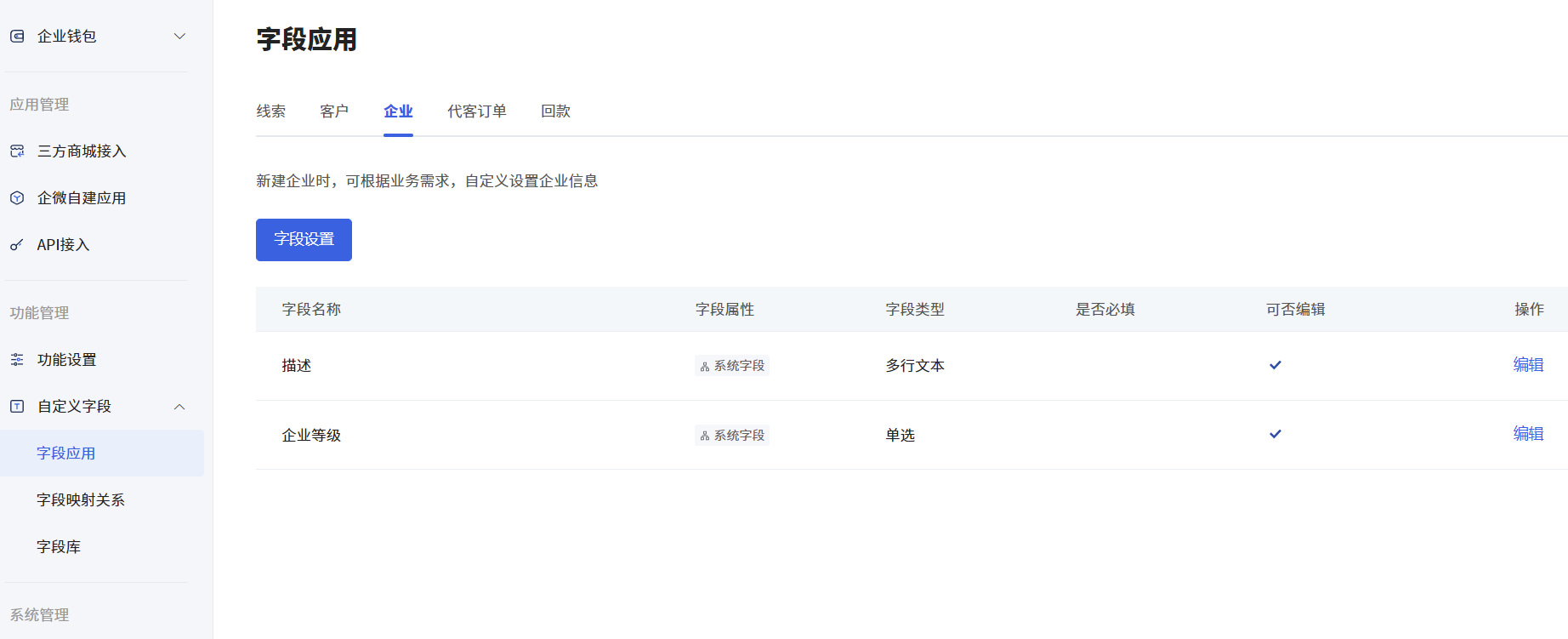
Task: Click the 字段名称 column header
Action: [311, 310]
